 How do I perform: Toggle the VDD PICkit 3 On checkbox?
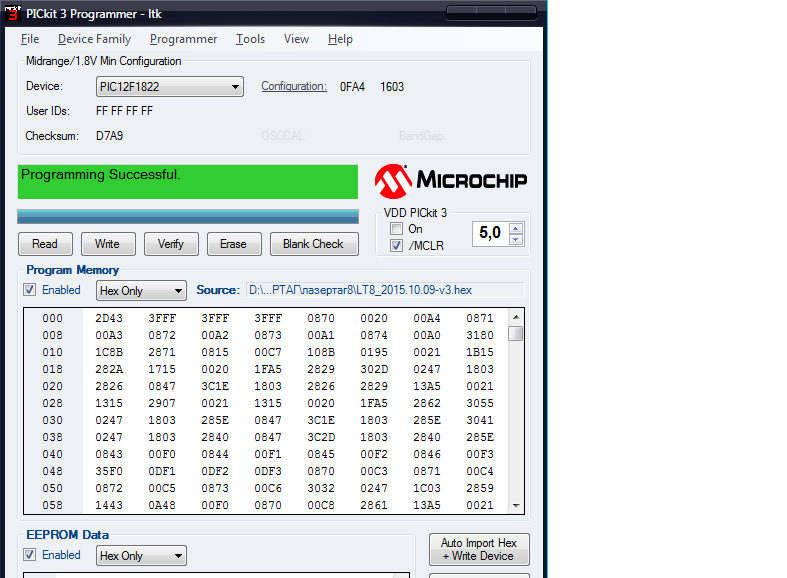coord(397,229)
